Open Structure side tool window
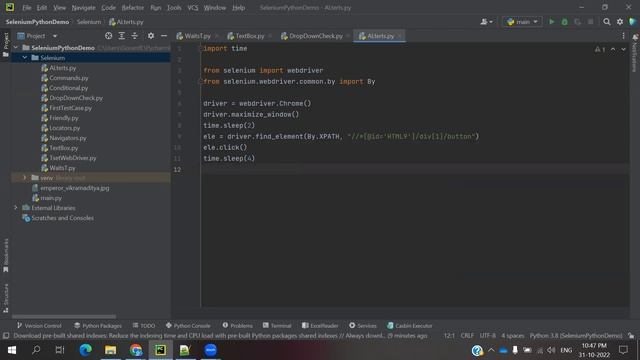This screenshot has height=360, width=640. tap(6, 298)
